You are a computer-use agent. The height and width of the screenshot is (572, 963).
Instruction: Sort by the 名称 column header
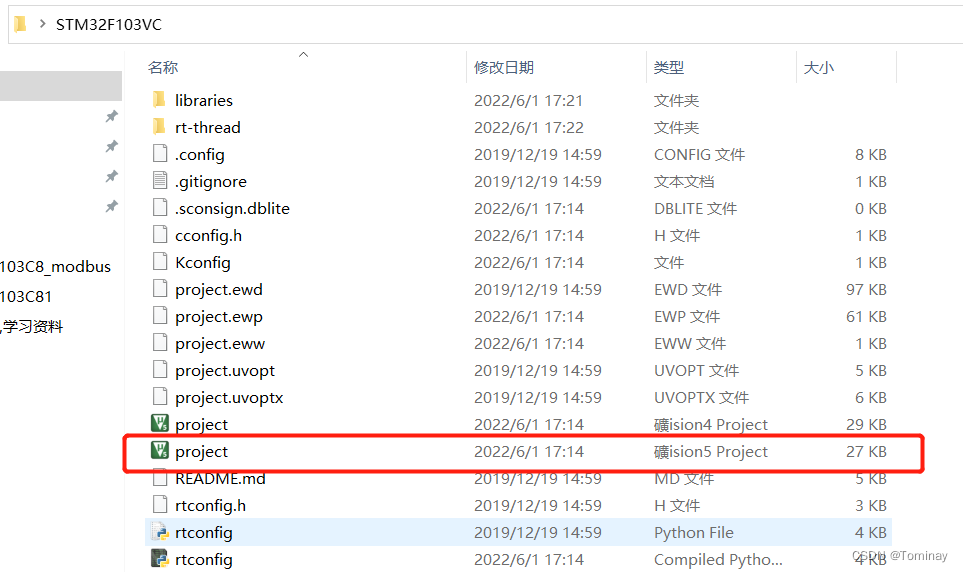click(x=163, y=68)
